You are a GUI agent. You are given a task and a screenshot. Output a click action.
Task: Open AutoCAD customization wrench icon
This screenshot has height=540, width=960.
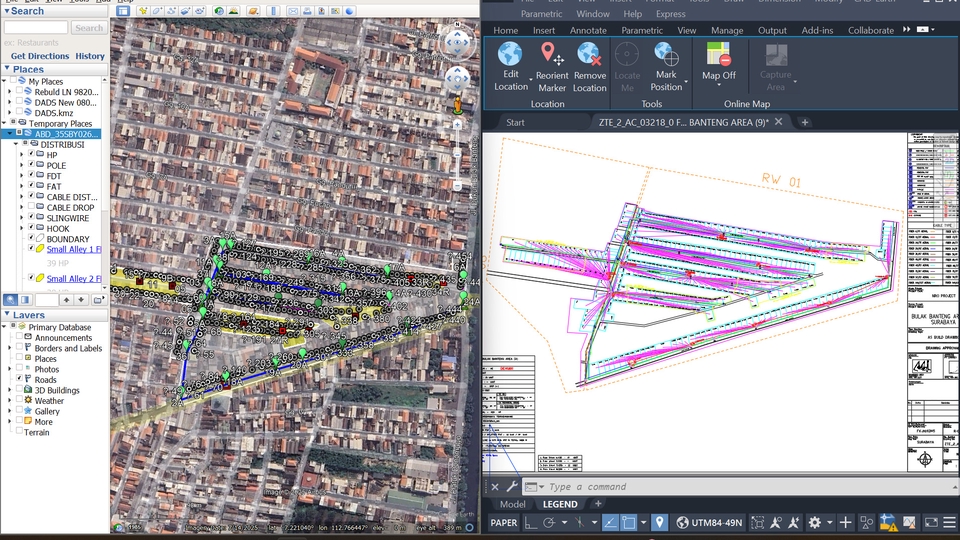pyautogui.click(x=511, y=486)
